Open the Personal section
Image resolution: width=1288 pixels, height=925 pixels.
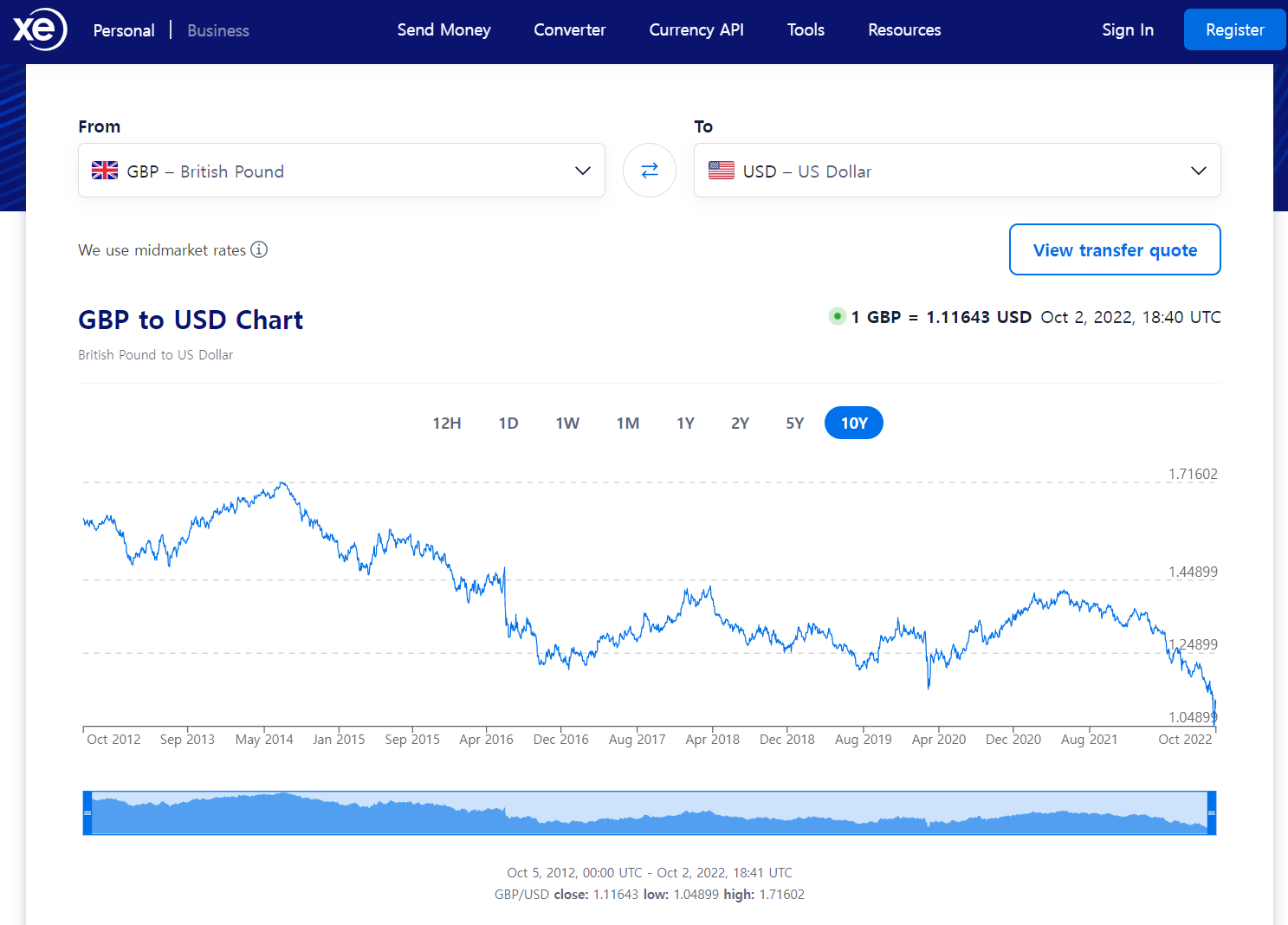click(x=124, y=30)
